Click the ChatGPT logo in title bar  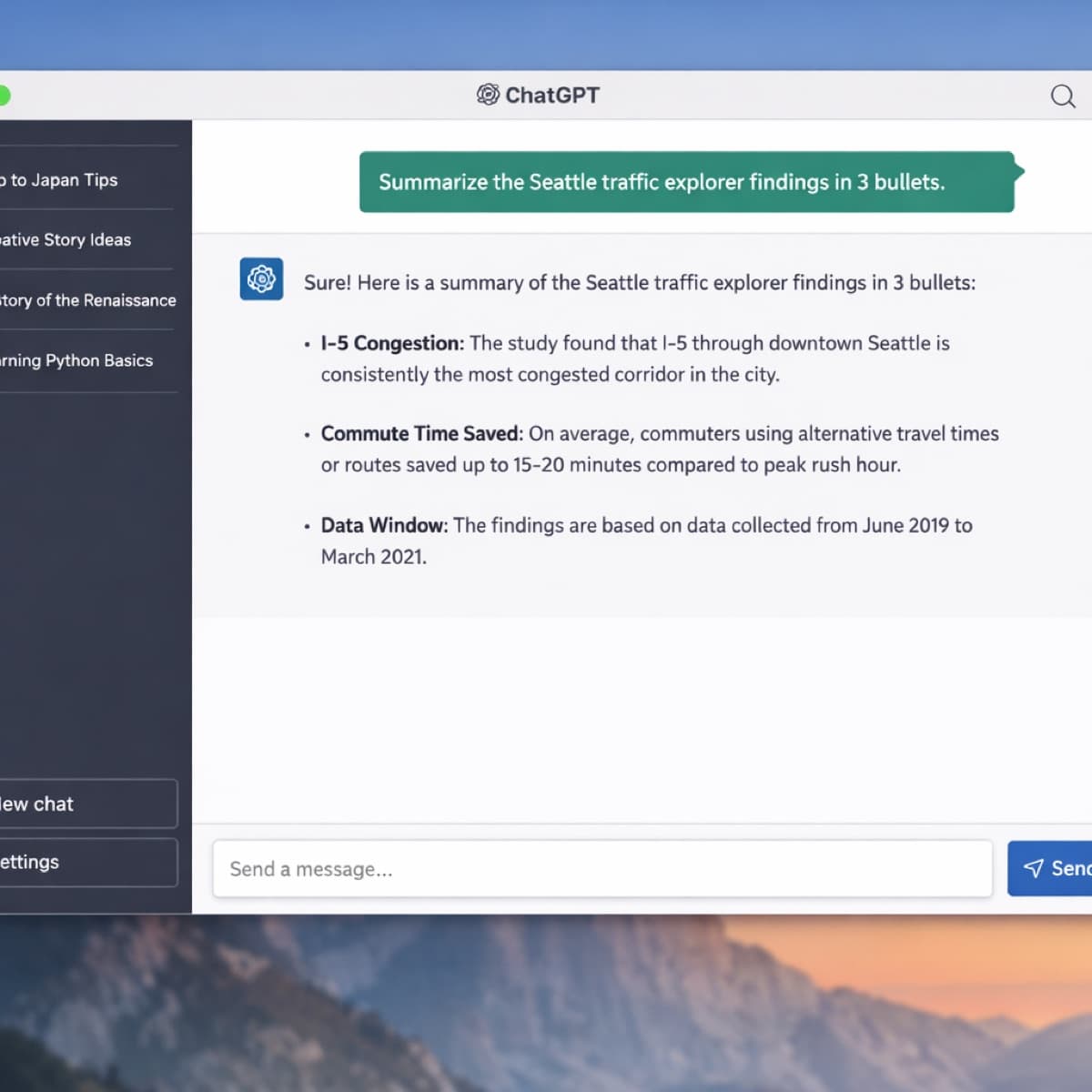click(x=488, y=95)
